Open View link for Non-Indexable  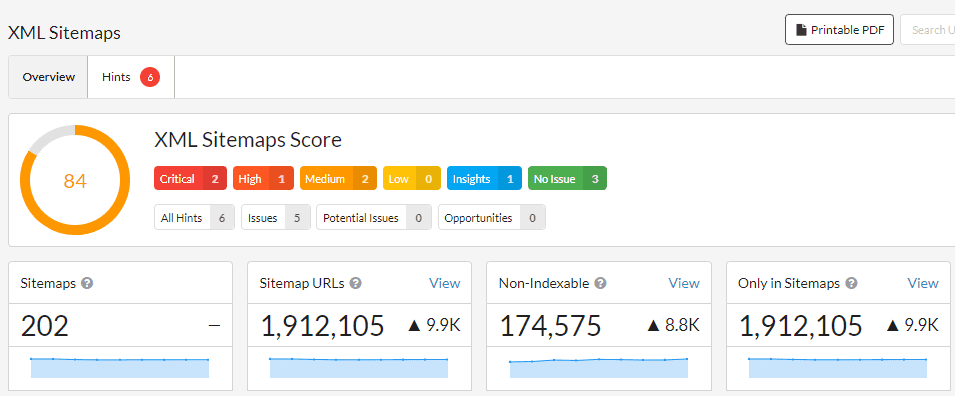[684, 283]
